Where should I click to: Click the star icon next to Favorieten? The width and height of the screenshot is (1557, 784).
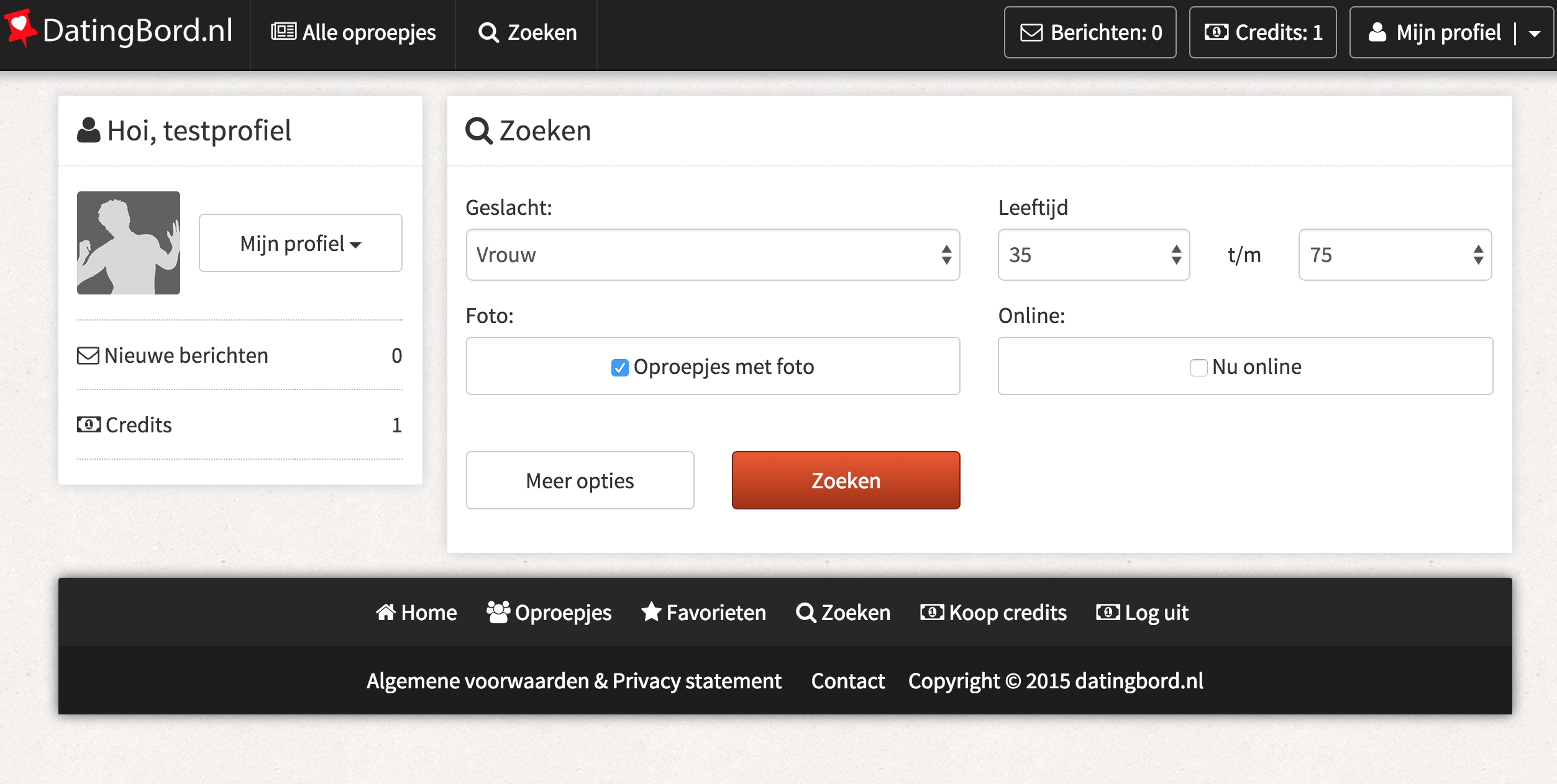[651, 612]
